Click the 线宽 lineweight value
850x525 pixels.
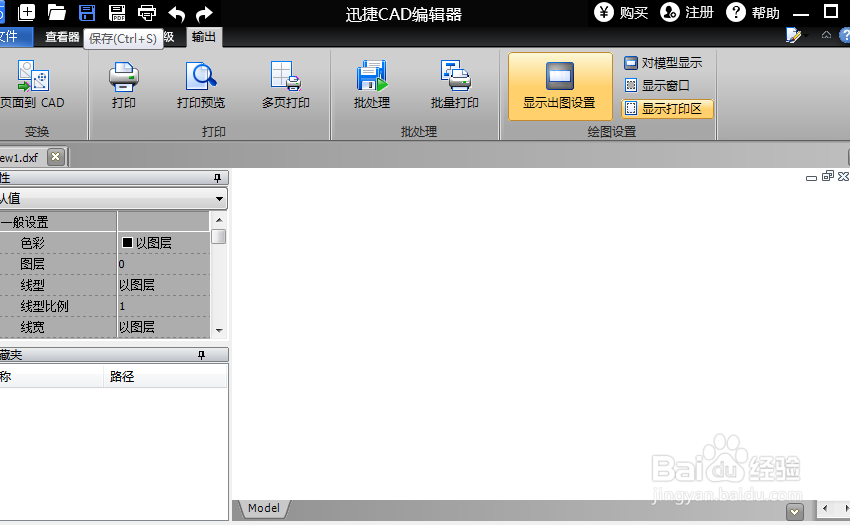(163, 328)
